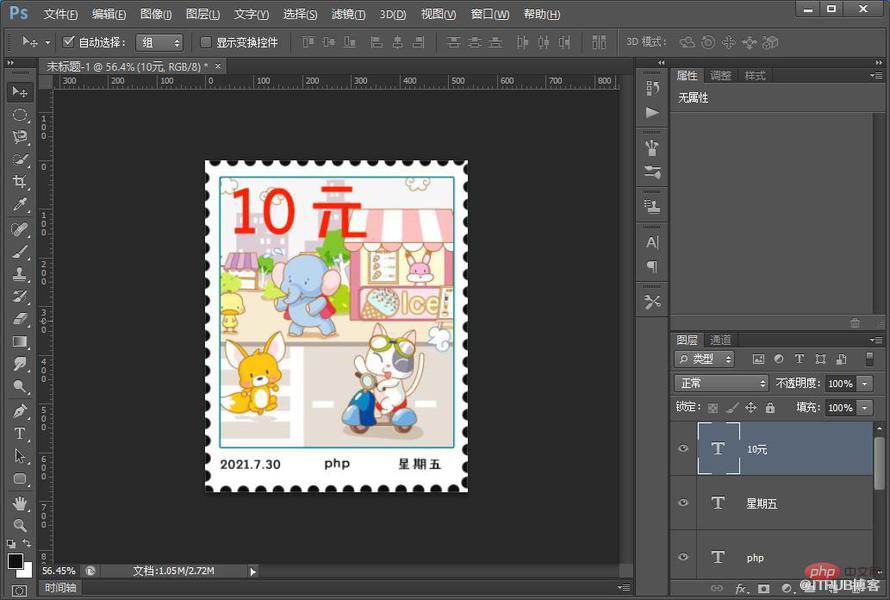Toggle the auto-select checkbox

69,41
